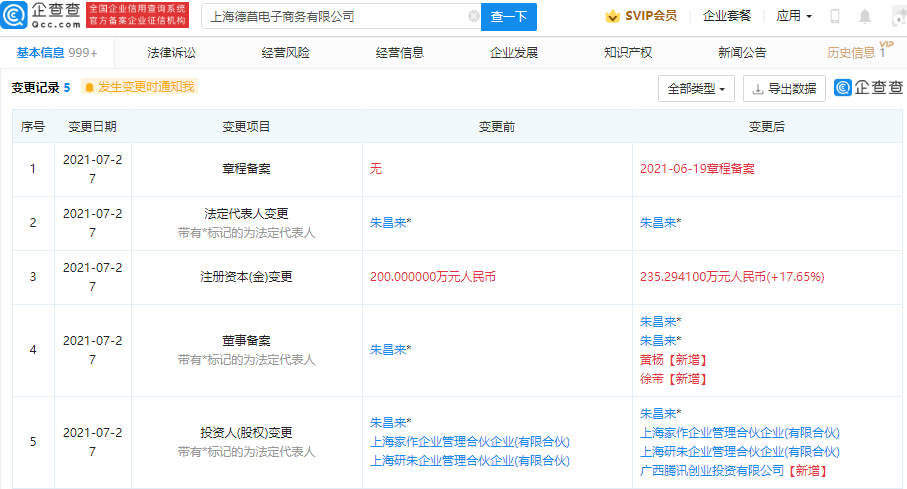Click 注册资本(金)变更 item cell
Image resolution: width=907 pixels, height=489 pixels.
[246, 277]
